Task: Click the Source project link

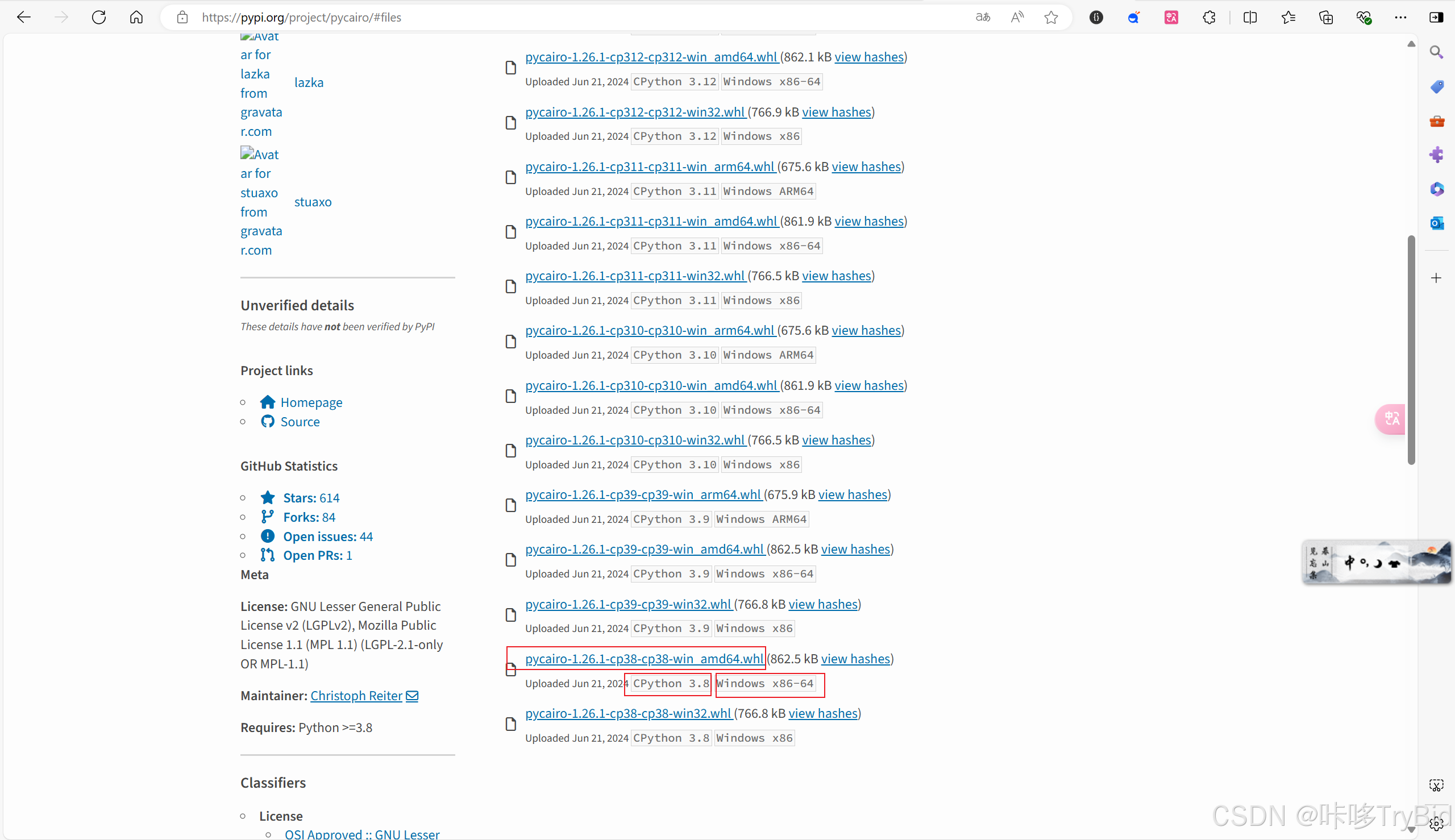Action: pos(300,421)
